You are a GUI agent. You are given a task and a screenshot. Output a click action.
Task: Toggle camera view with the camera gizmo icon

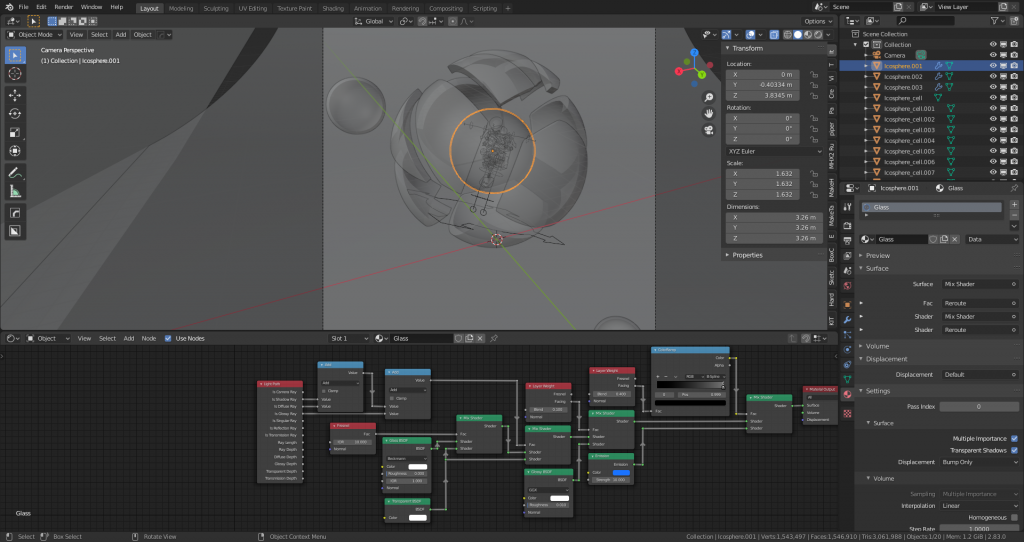pos(708,129)
